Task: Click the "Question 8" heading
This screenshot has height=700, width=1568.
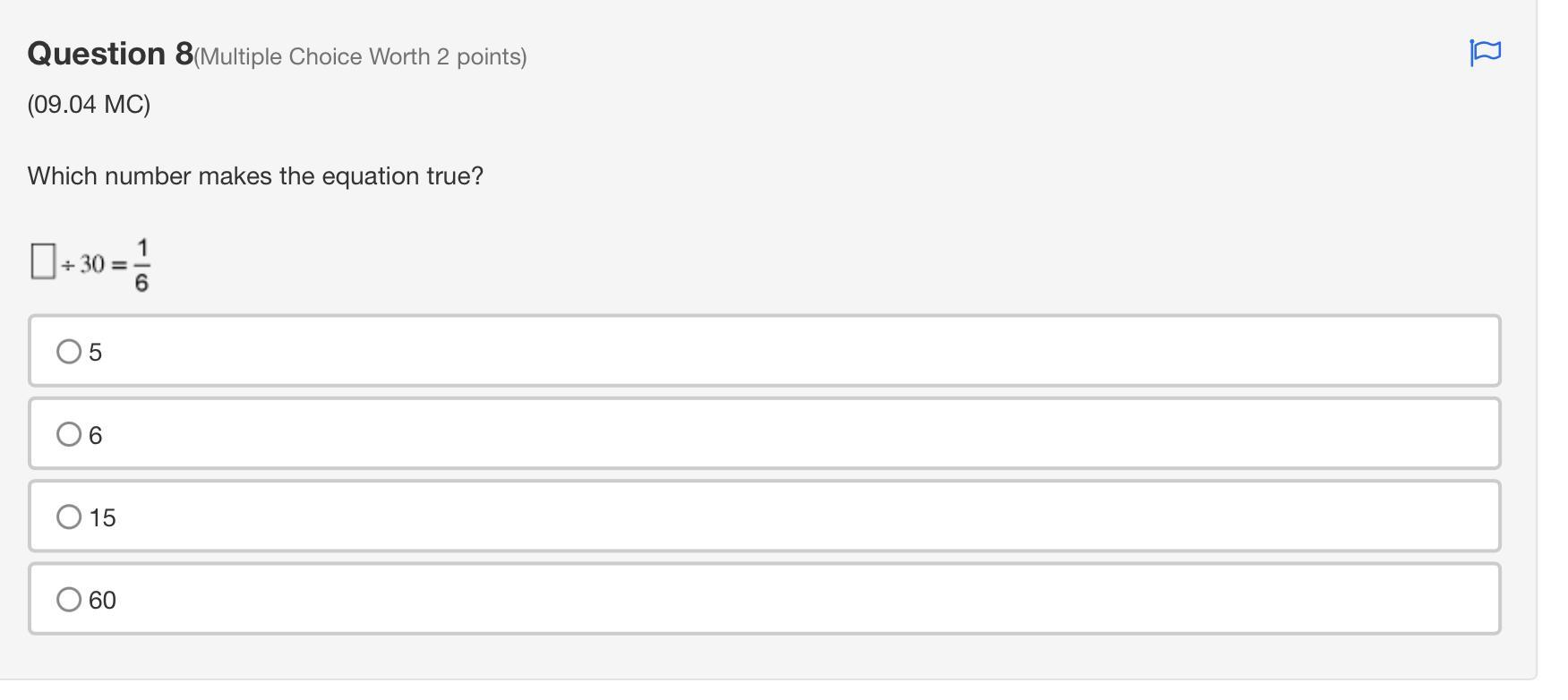Action: [110, 54]
